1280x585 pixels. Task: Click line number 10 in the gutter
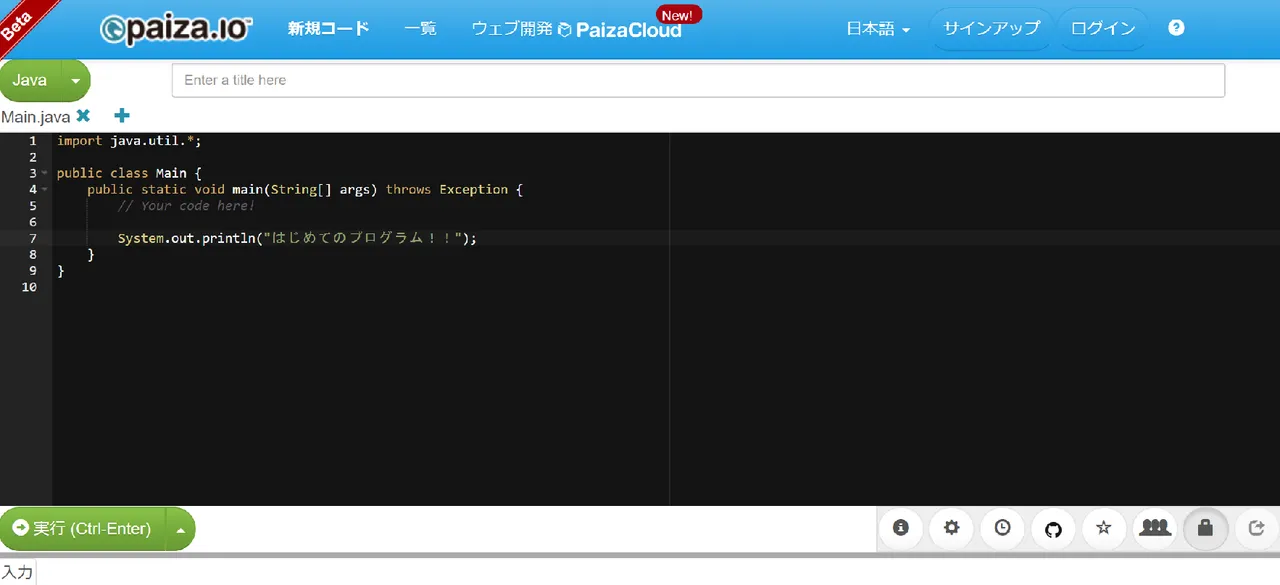click(29, 287)
